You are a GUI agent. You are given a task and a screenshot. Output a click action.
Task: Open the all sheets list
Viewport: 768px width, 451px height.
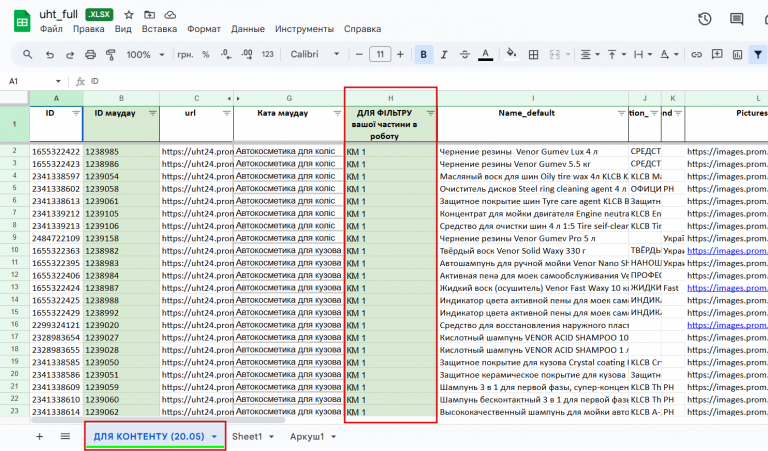(65, 436)
